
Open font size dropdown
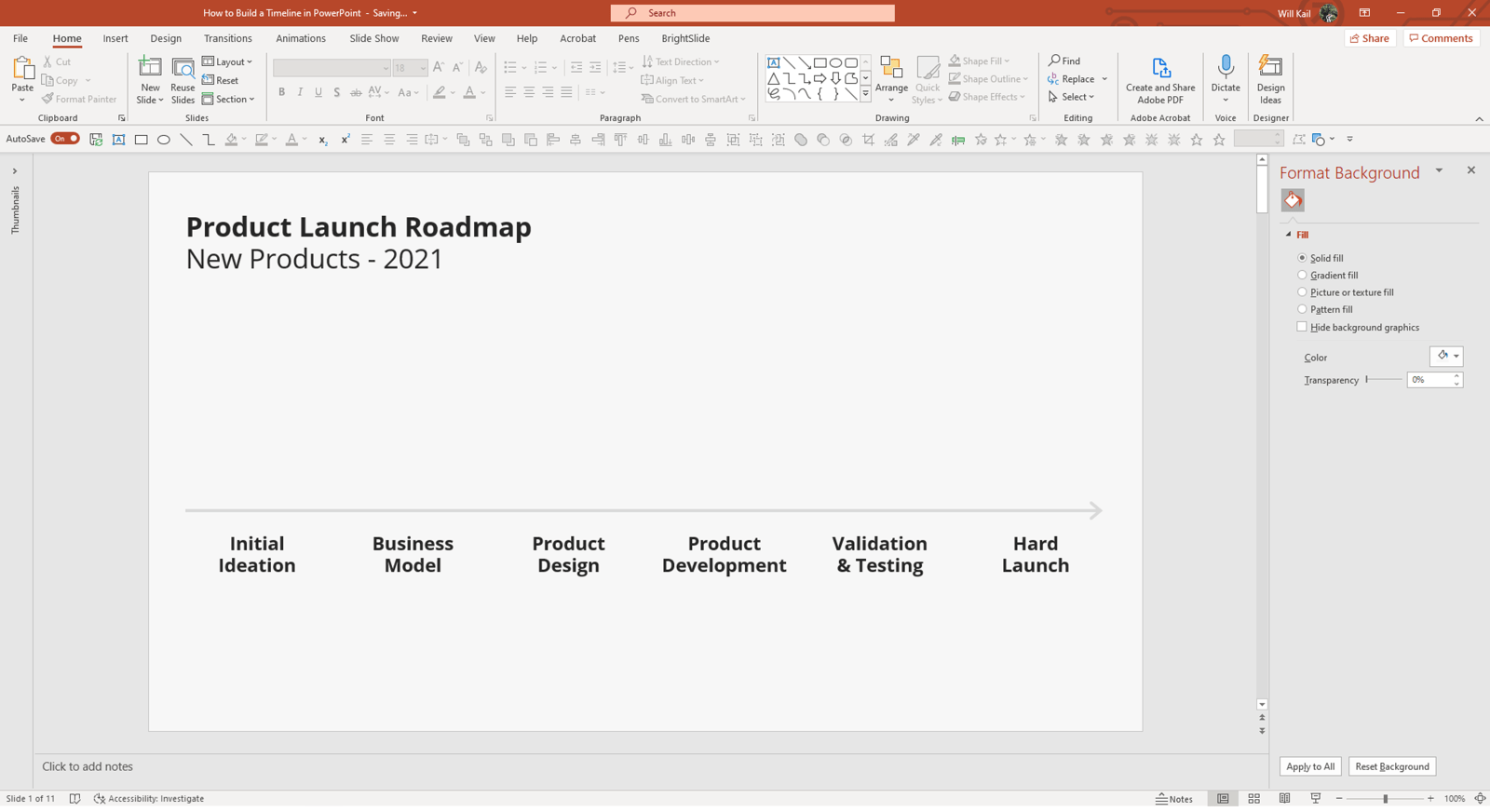tap(422, 67)
